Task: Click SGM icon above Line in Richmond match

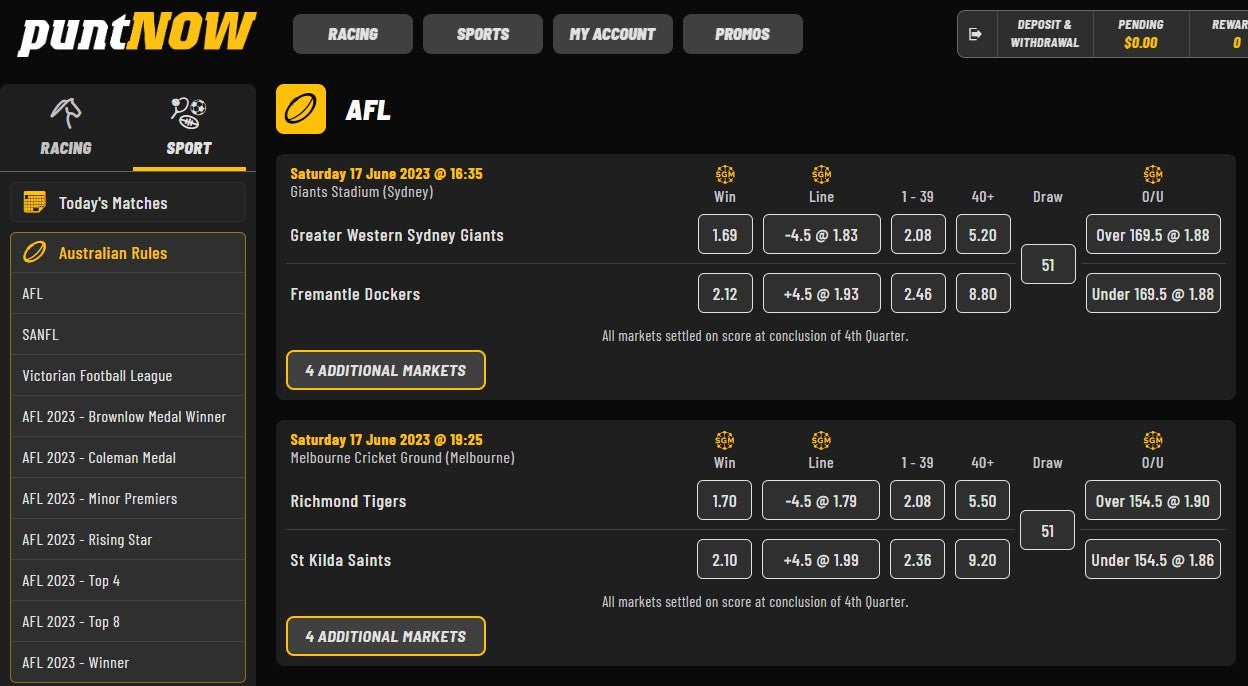Action: pyautogui.click(x=821, y=440)
